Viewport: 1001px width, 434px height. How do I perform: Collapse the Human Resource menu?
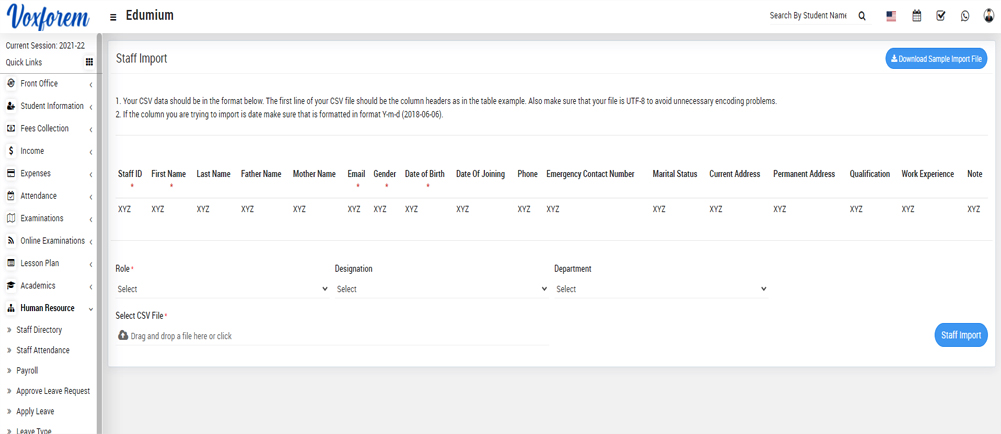coord(48,308)
